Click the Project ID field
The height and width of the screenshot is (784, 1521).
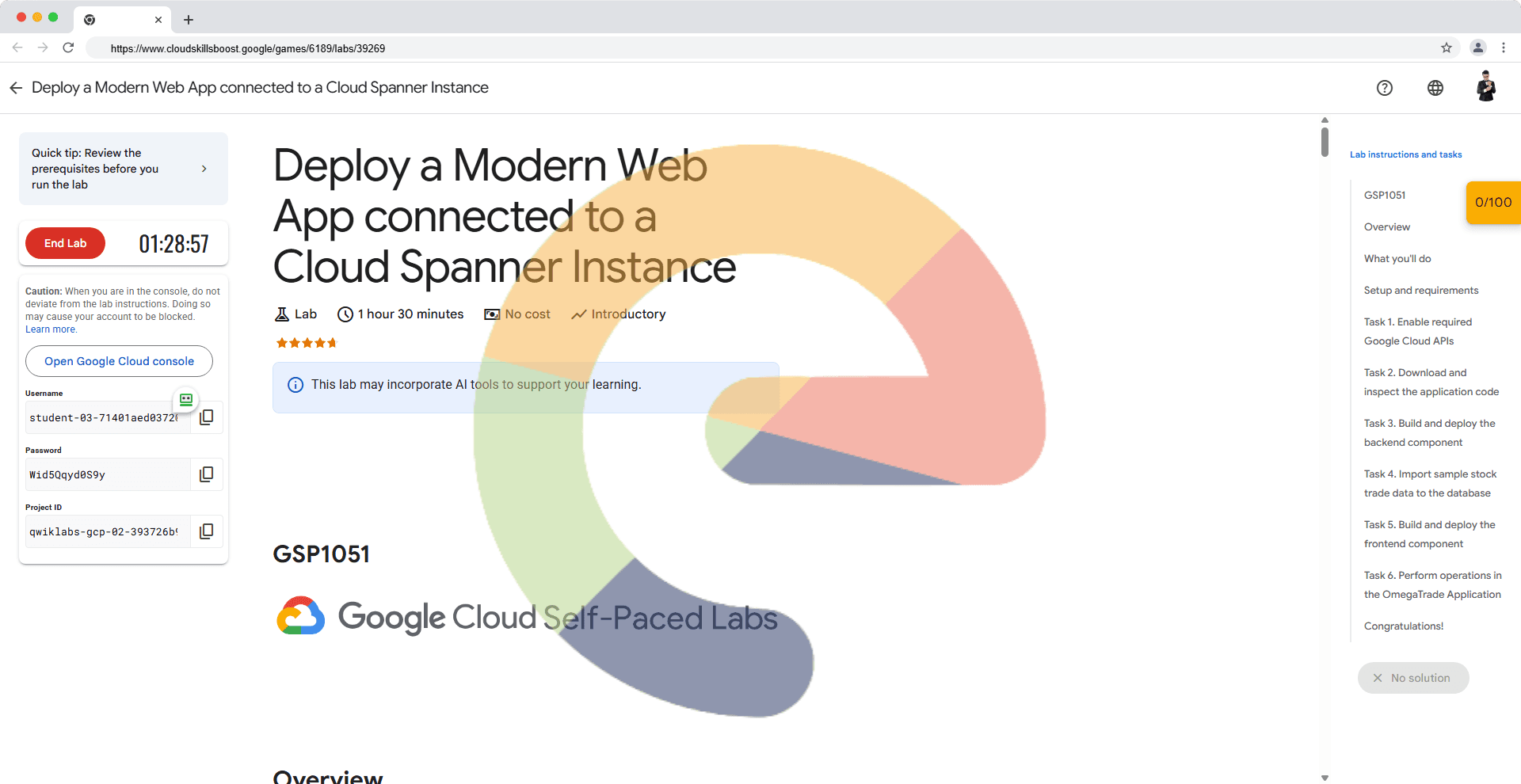[x=108, y=531]
